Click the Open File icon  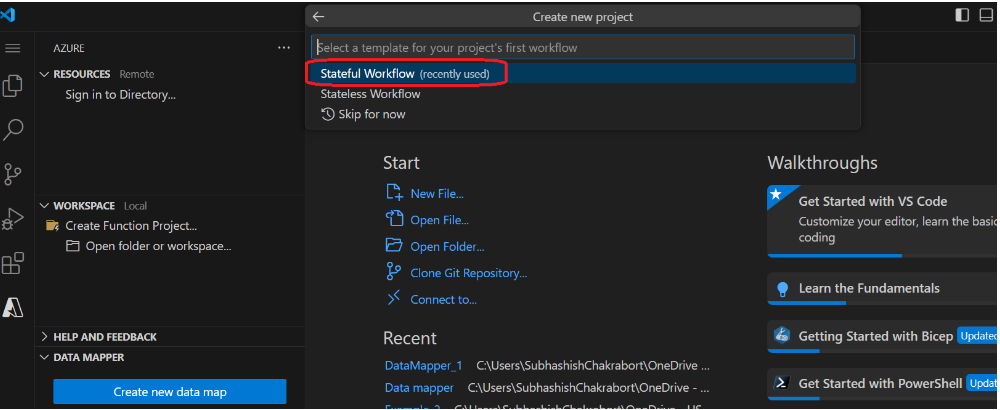[394, 219]
